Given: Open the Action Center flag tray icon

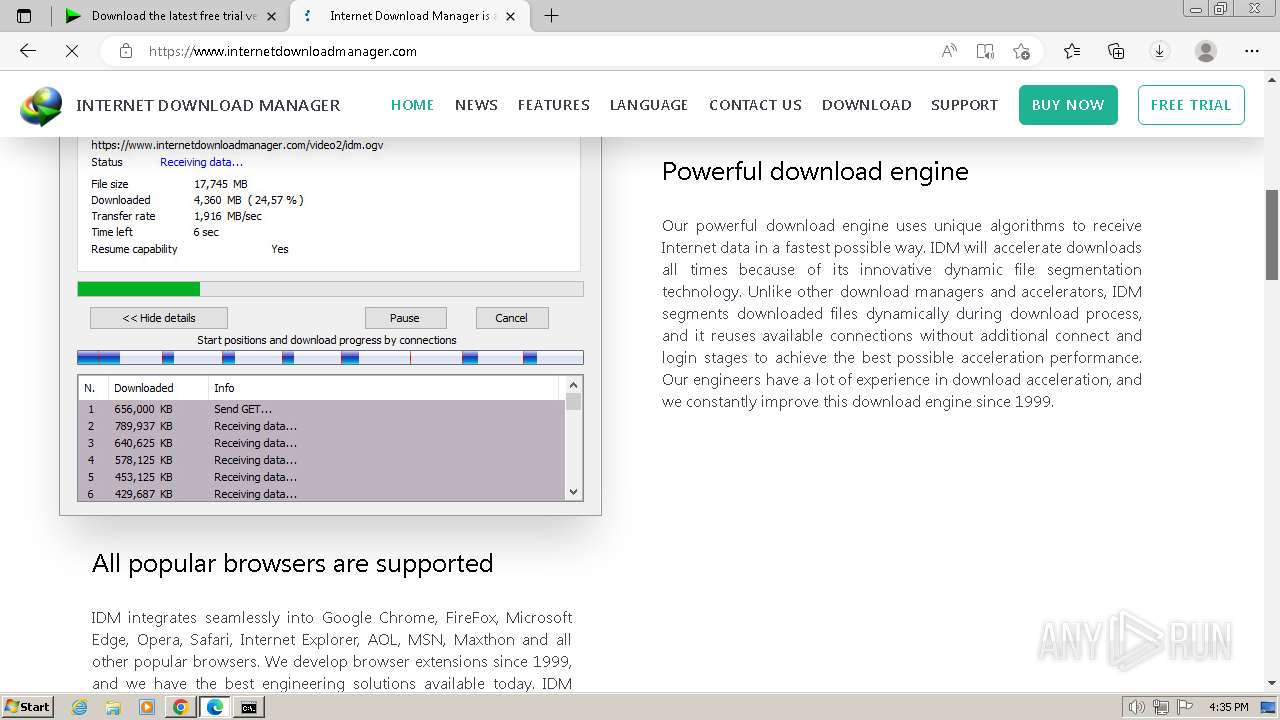Looking at the screenshot, I should [1185, 707].
